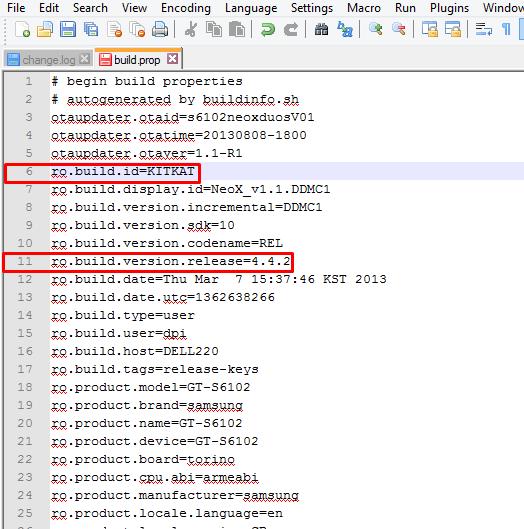Click line 11 ro.build.version.release=4.4.2
Screen dimensions: 524x529
(x=171, y=261)
